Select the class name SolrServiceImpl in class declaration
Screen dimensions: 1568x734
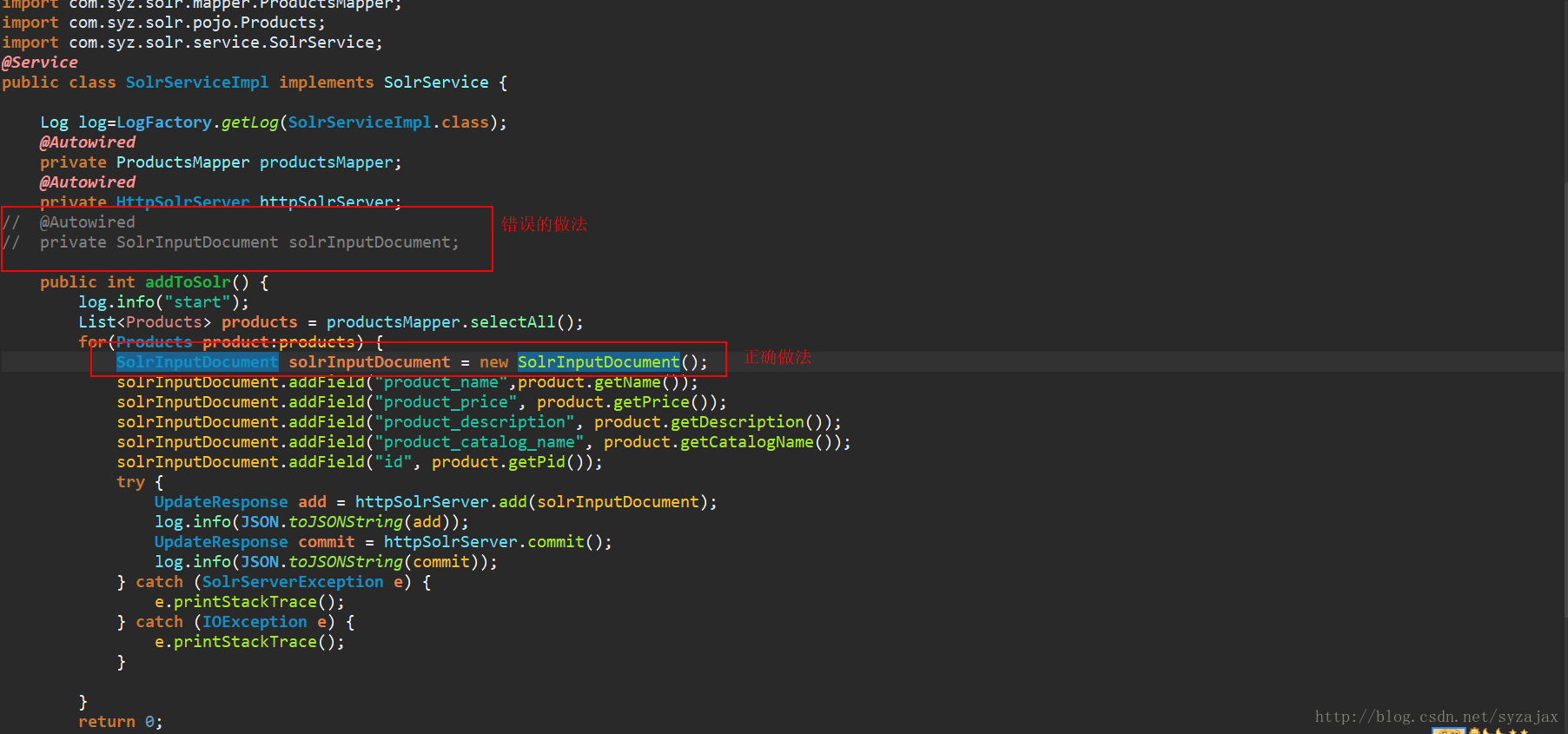click(x=197, y=83)
